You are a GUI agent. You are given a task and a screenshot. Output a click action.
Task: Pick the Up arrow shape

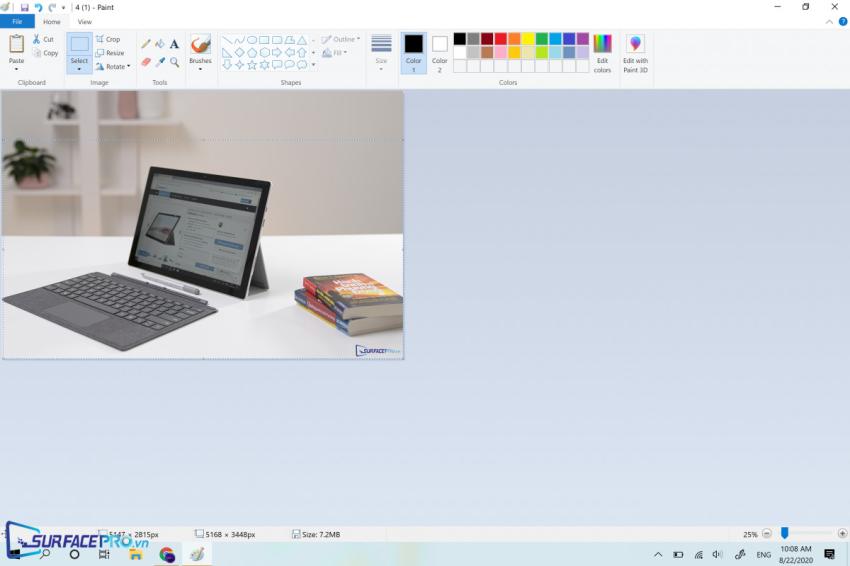coord(302,53)
